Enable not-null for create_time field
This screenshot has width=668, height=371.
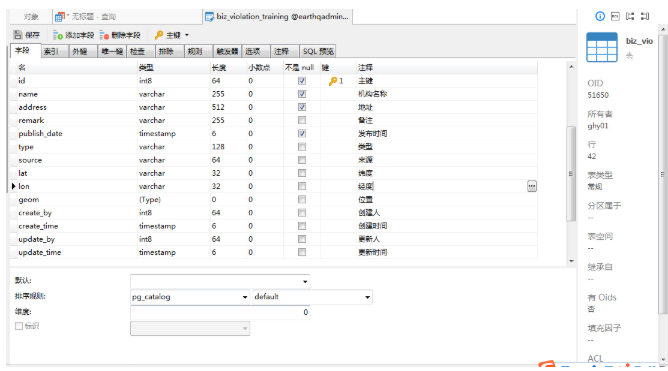(x=302, y=226)
